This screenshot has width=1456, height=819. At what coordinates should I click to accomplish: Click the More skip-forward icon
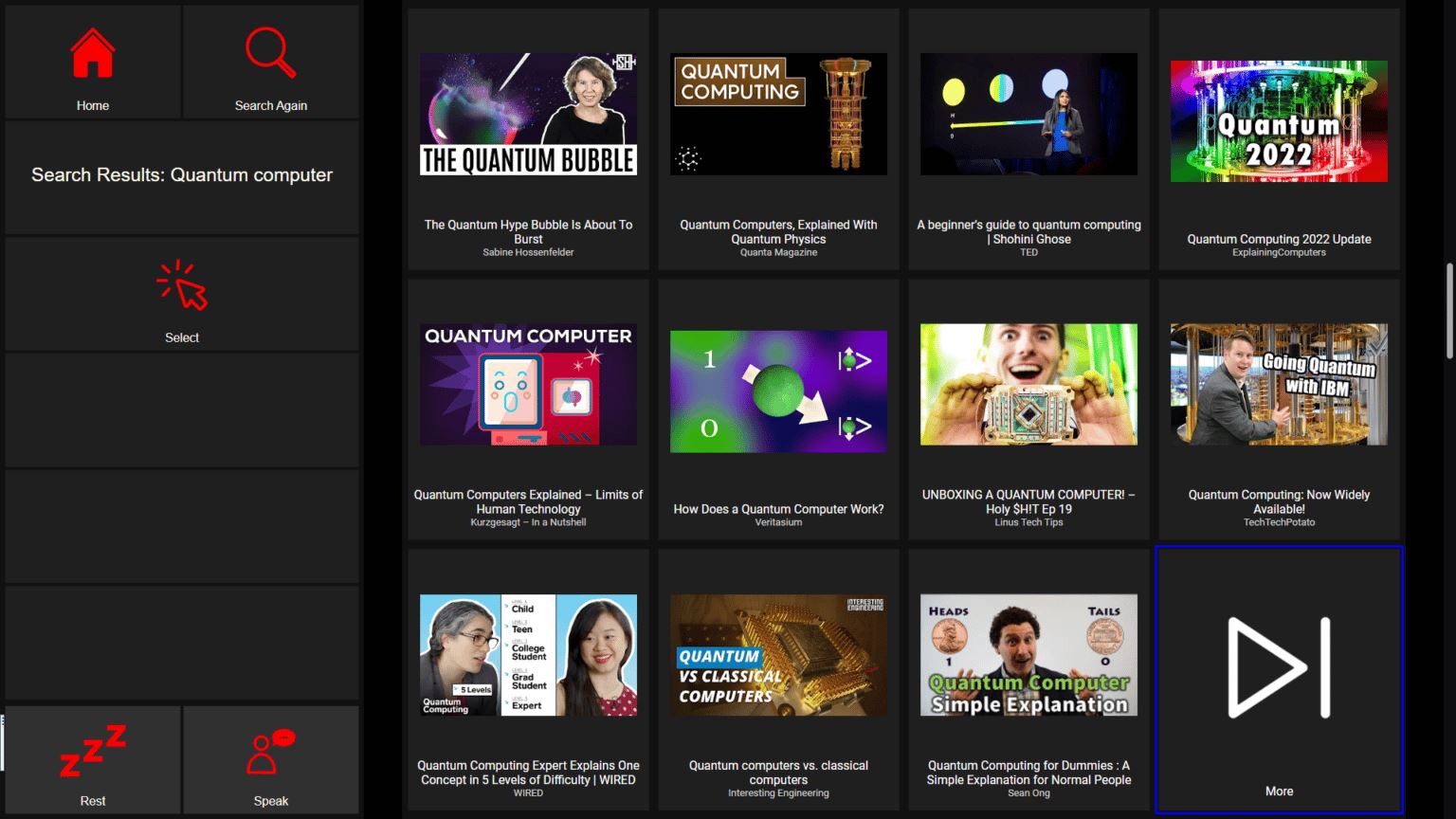(x=1279, y=667)
